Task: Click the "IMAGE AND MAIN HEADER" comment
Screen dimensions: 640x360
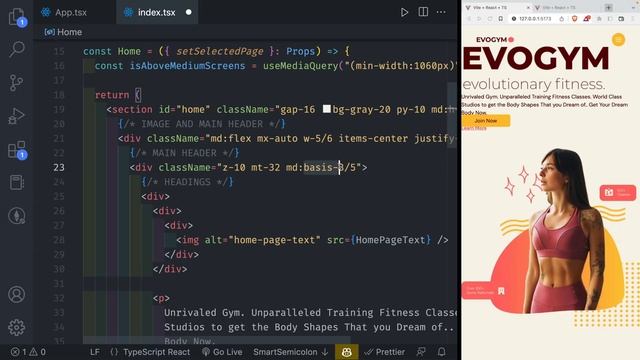Action: pyautogui.click(x=202, y=124)
